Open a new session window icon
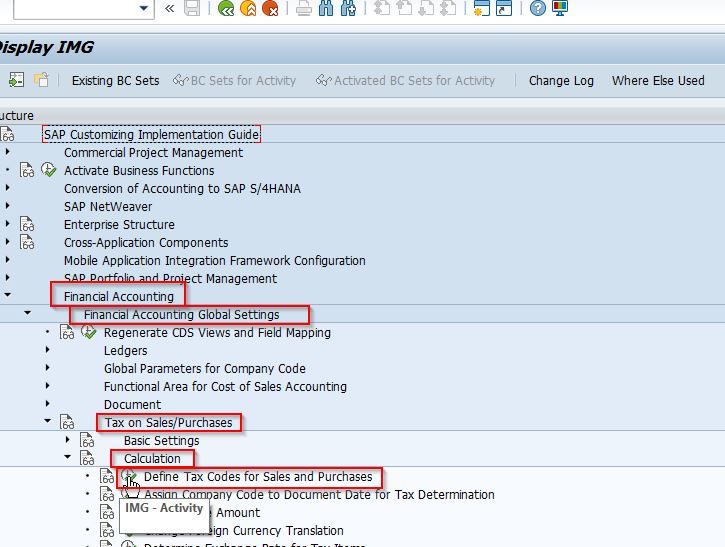 [x=481, y=8]
